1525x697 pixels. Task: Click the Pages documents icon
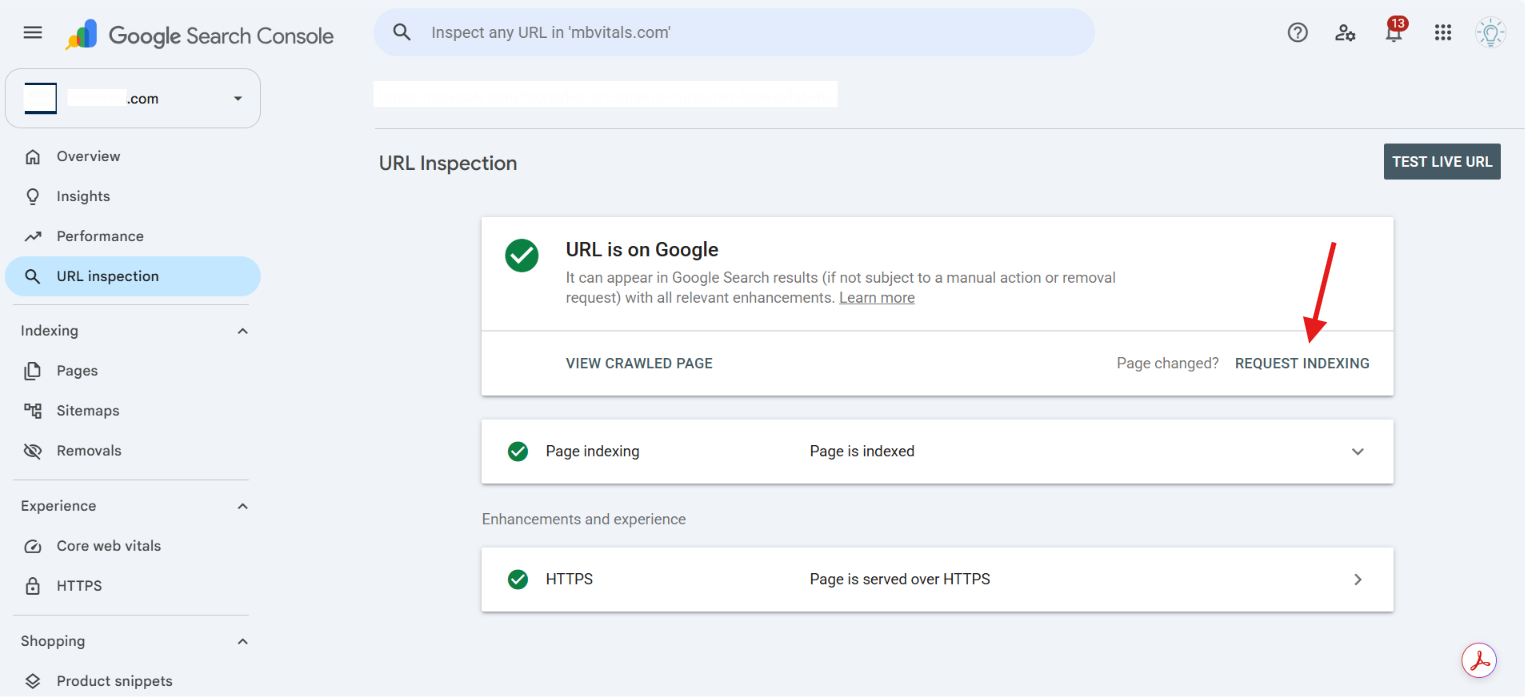33,370
